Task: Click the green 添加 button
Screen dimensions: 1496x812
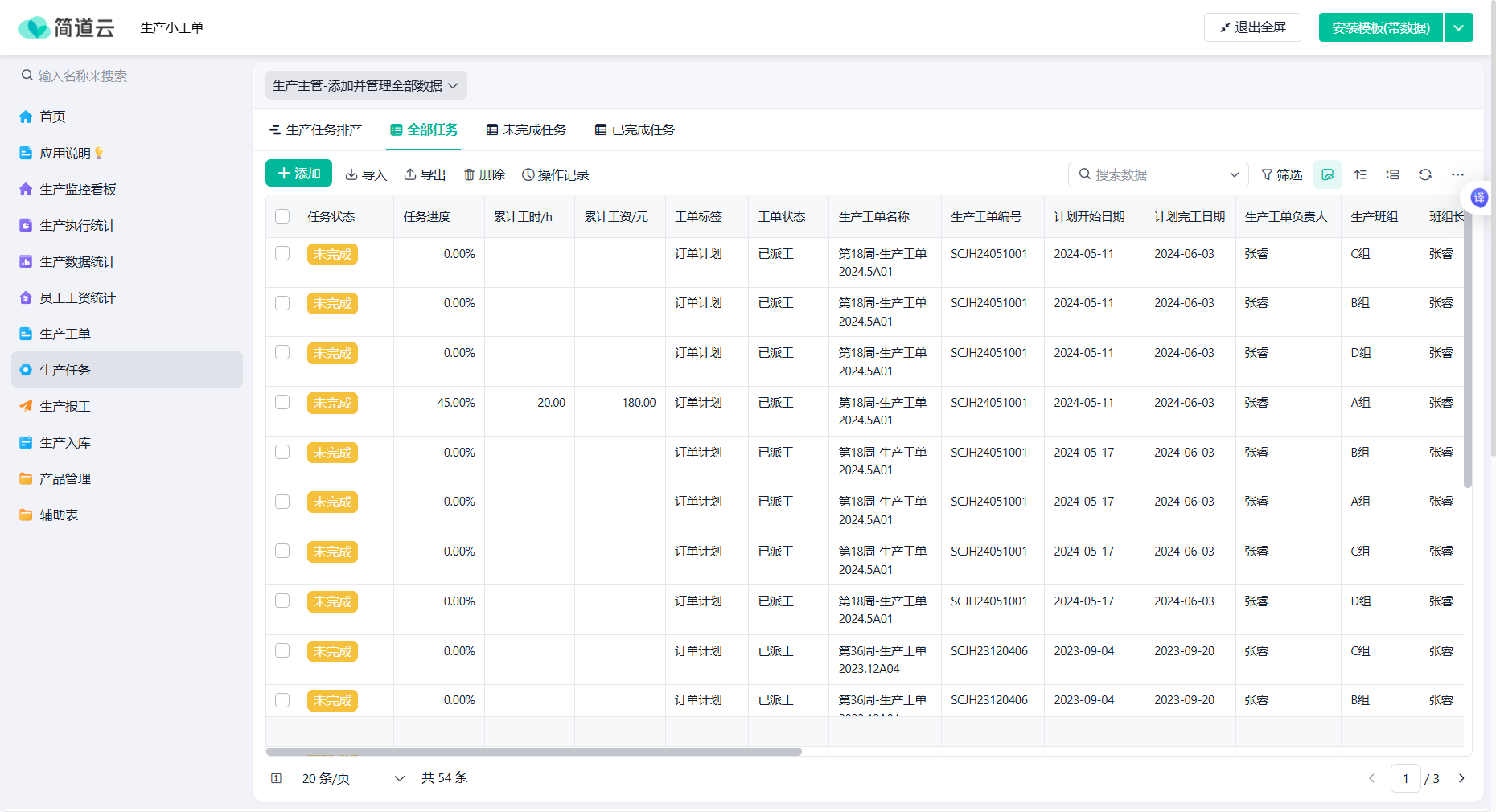Action: tap(298, 174)
